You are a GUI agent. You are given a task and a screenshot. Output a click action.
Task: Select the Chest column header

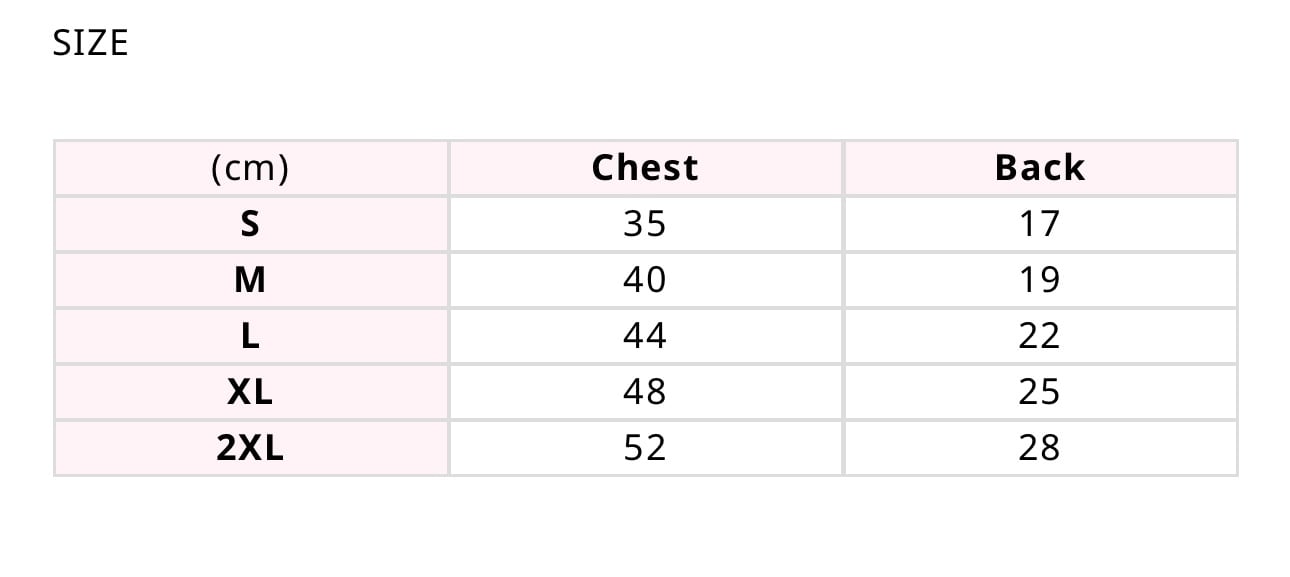(x=645, y=168)
